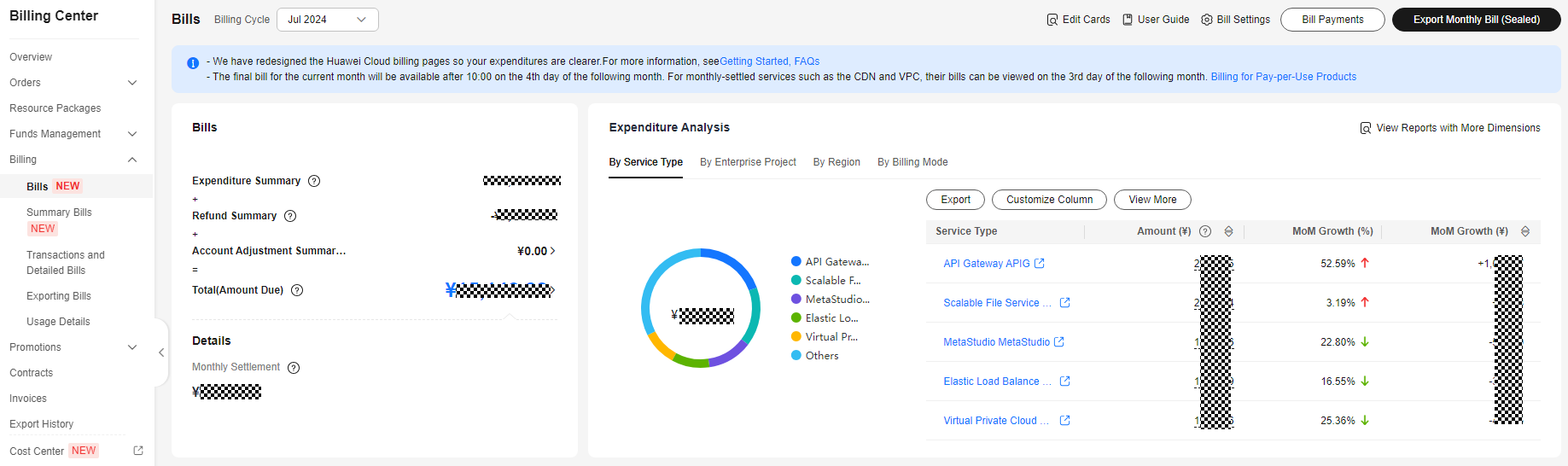Open external link icon for MetaStudio MetaStudio
1568x466 pixels.
point(1059,342)
